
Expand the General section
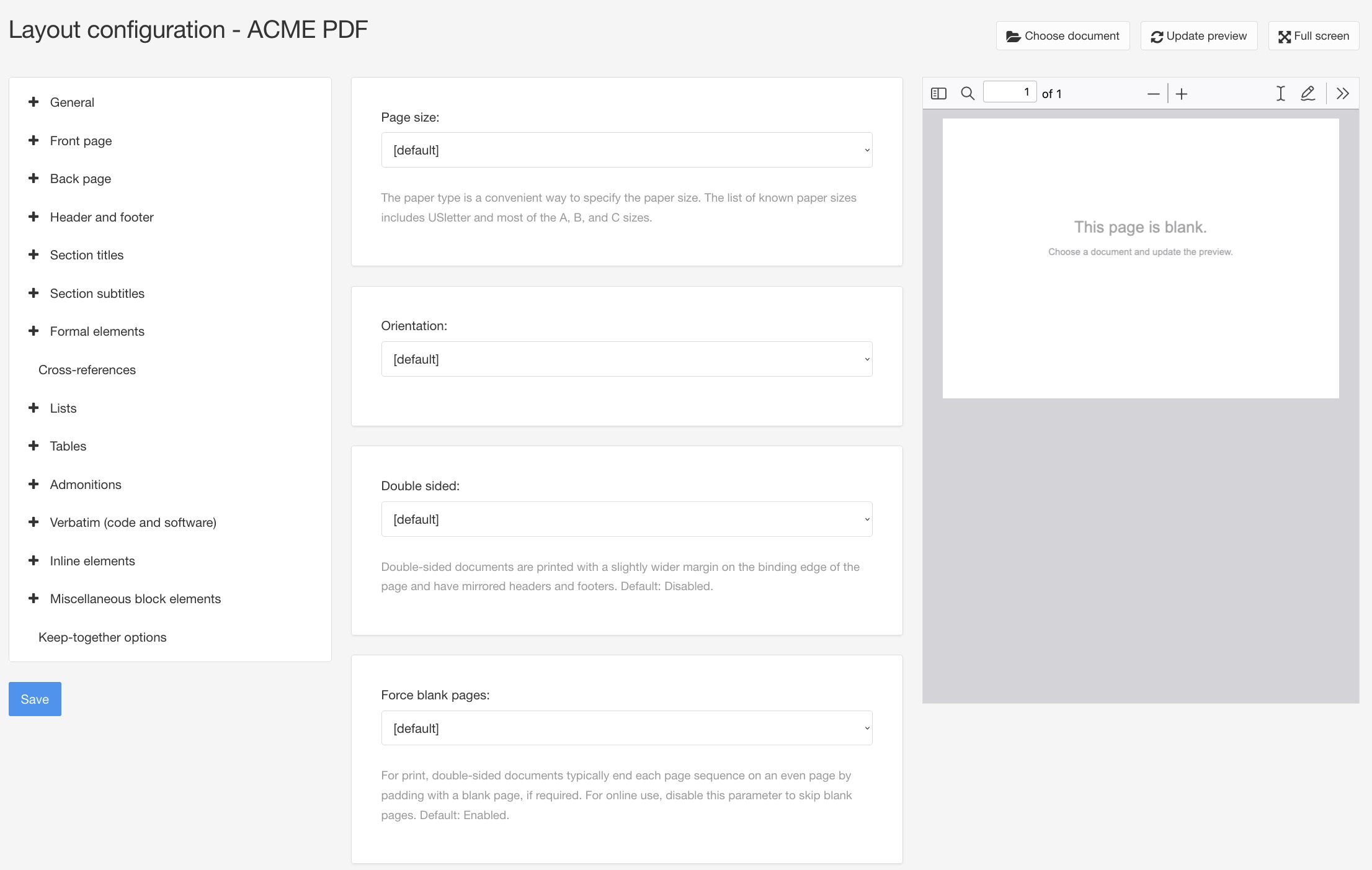point(72,102)
